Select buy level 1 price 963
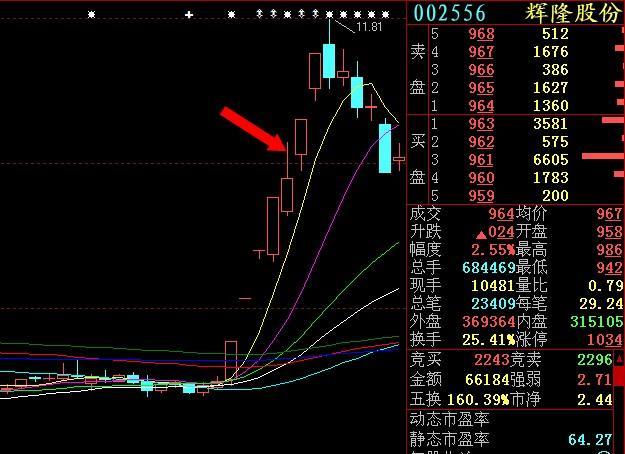Image resolution: width=625 pixels, height=454 pixels. pos(481,124)
